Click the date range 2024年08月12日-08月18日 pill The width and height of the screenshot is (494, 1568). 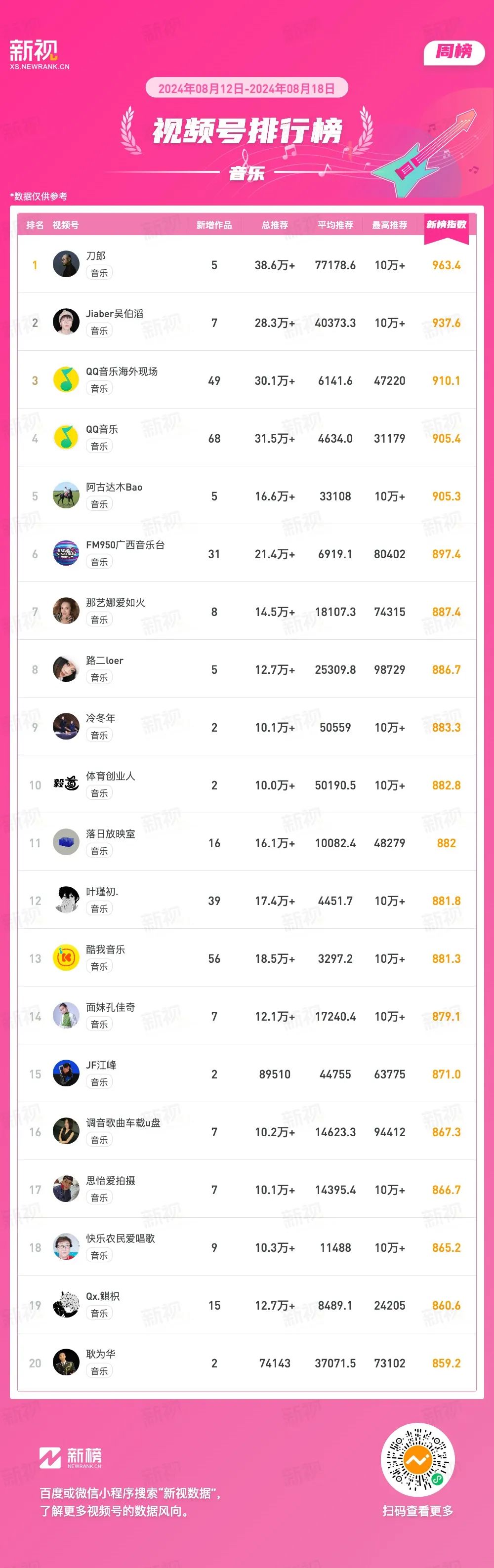tap(247, 89)
